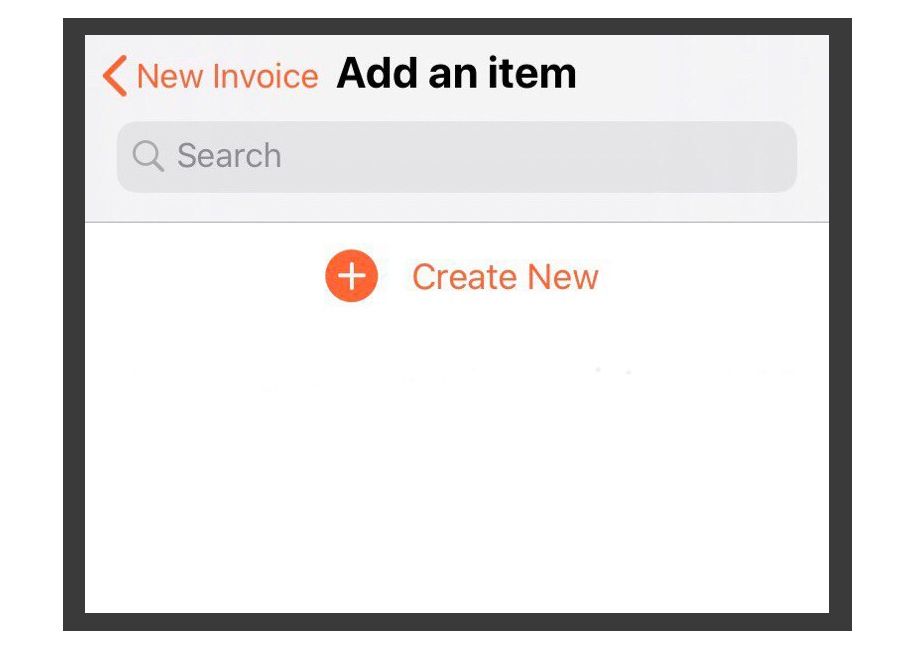The image size is (915, 650).
Task: Return to the New Invoice screen
Action: [x=211, y=76]
